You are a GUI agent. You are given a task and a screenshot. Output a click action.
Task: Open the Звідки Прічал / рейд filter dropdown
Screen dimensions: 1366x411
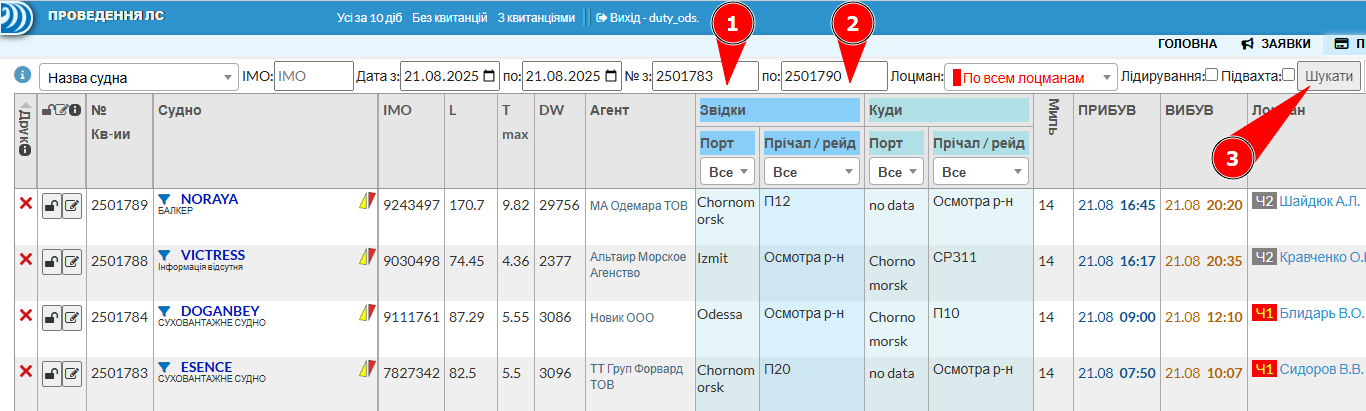click(x=811, y=172)
